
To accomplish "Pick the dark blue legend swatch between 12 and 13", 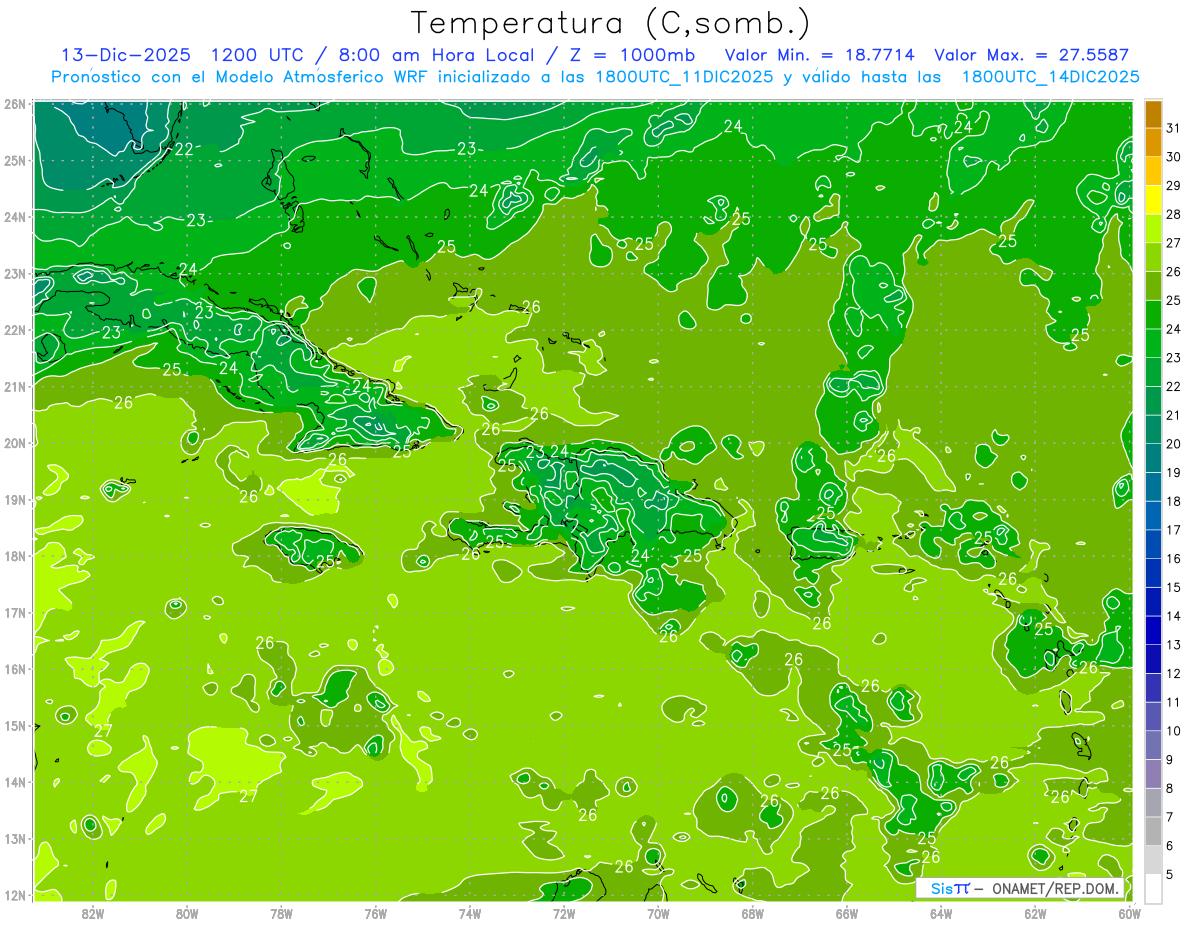I will (1153, 658).
